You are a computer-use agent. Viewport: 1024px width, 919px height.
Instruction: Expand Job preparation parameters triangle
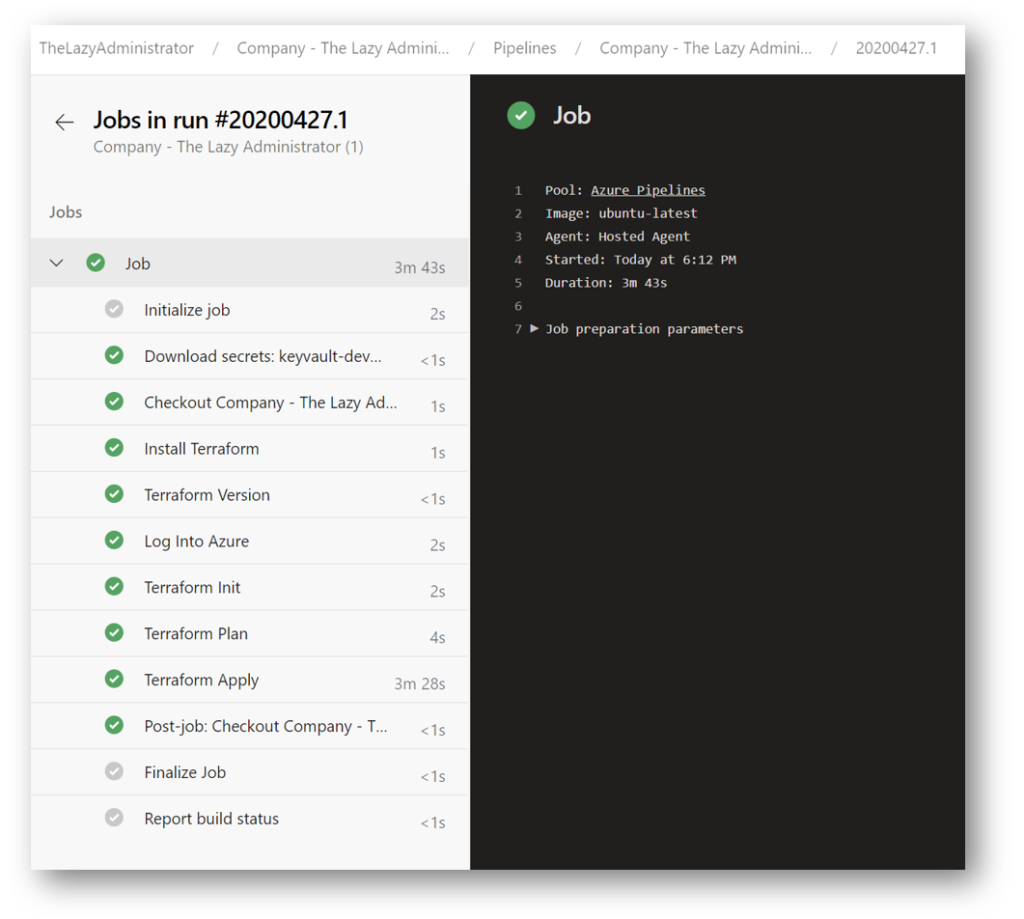[x=534, y=329]
